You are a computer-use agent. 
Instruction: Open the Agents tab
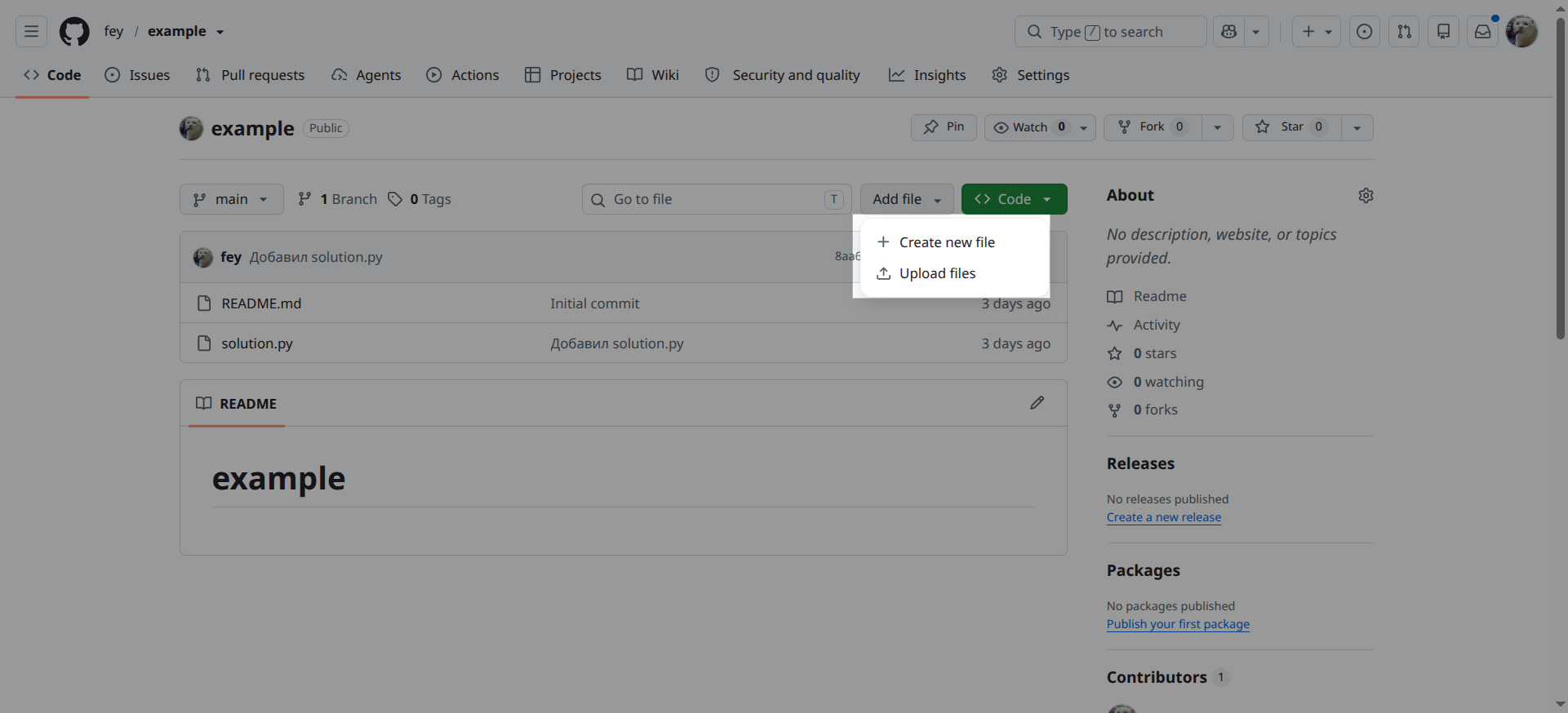(366, 75)
